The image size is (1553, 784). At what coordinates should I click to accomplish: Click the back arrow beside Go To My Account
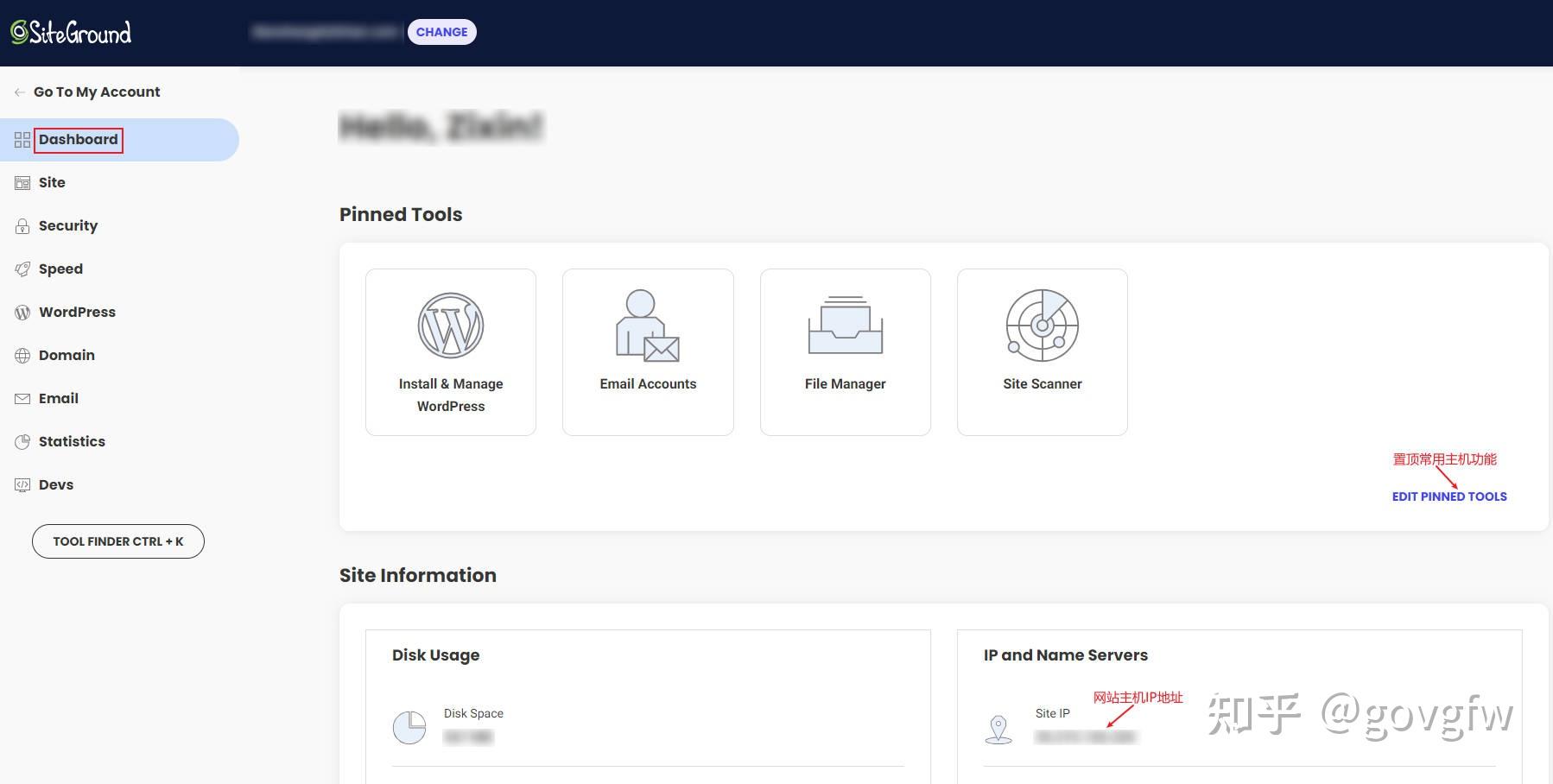tap(19, 92)
